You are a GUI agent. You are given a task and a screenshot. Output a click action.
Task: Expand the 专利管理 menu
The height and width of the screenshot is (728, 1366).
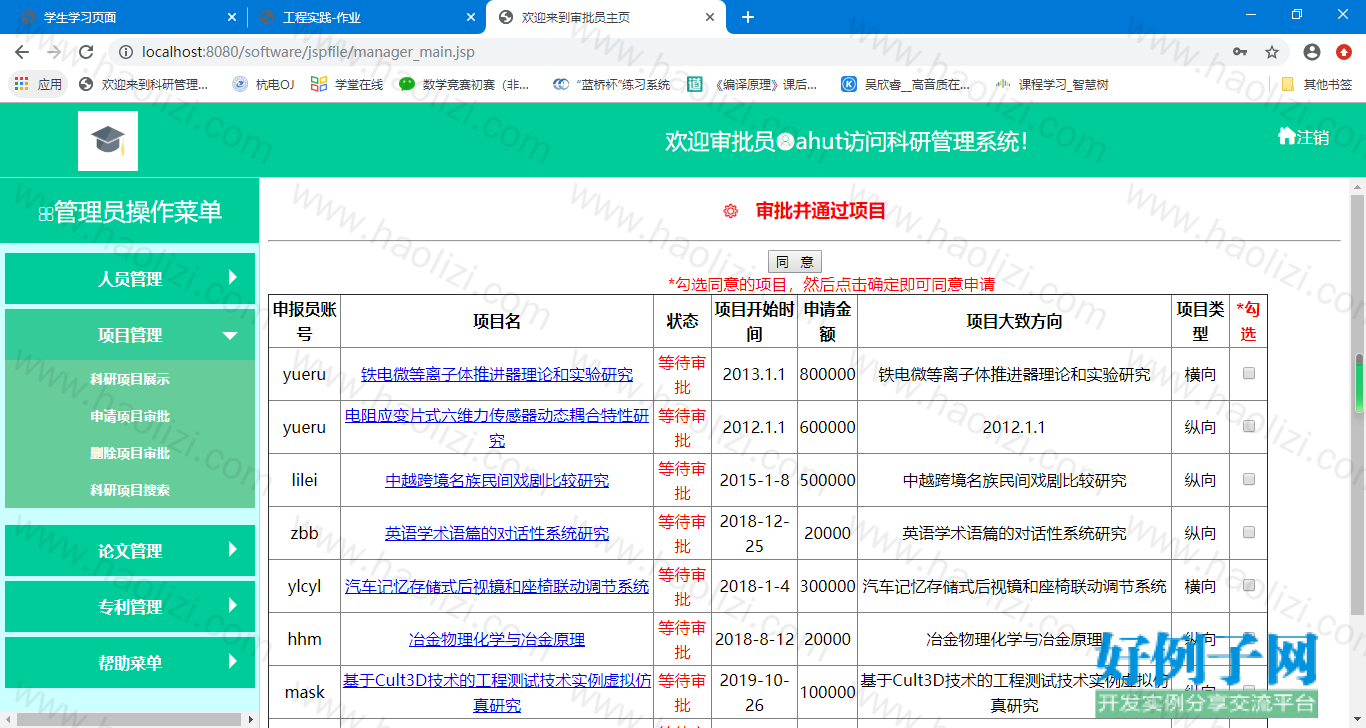point(130,607)
